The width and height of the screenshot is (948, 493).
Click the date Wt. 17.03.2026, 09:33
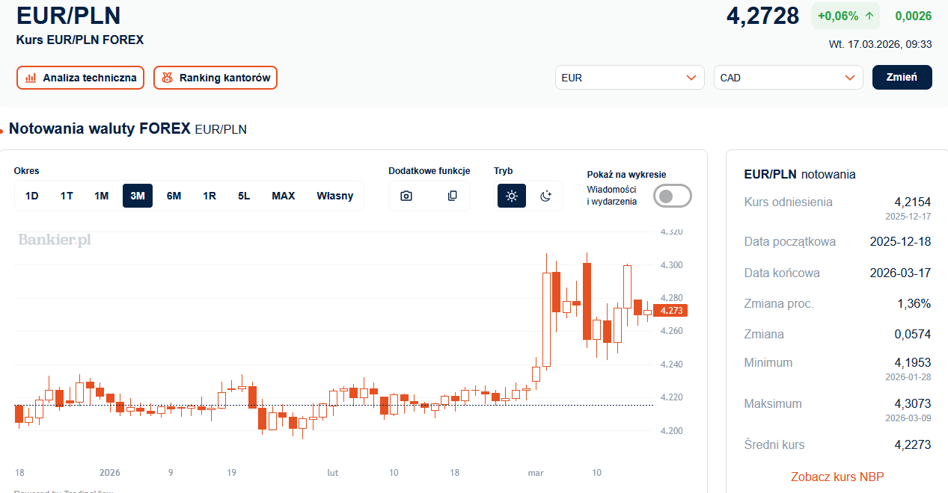click(880, 44)
